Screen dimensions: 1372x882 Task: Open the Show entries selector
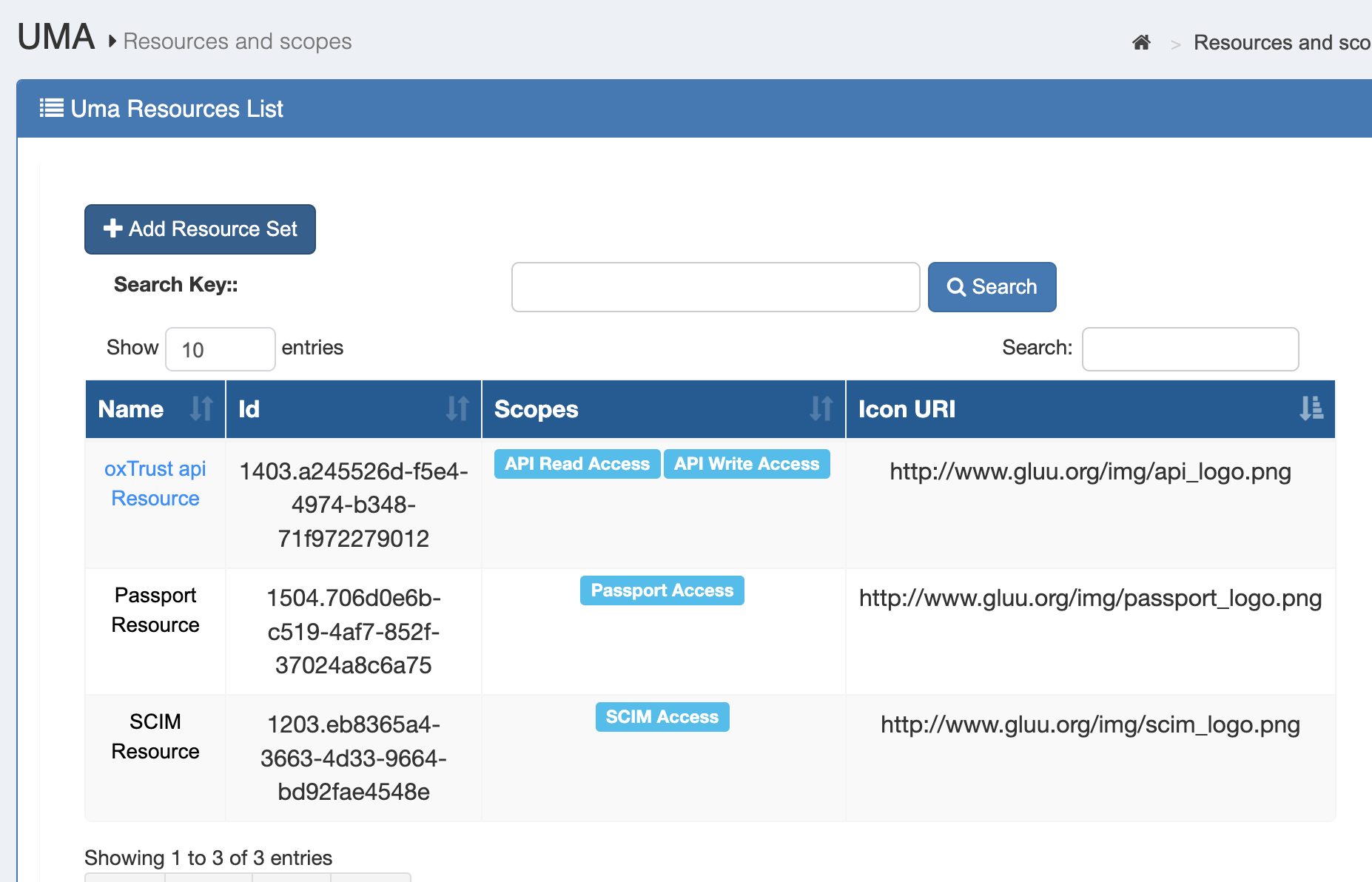coord(220,349)
